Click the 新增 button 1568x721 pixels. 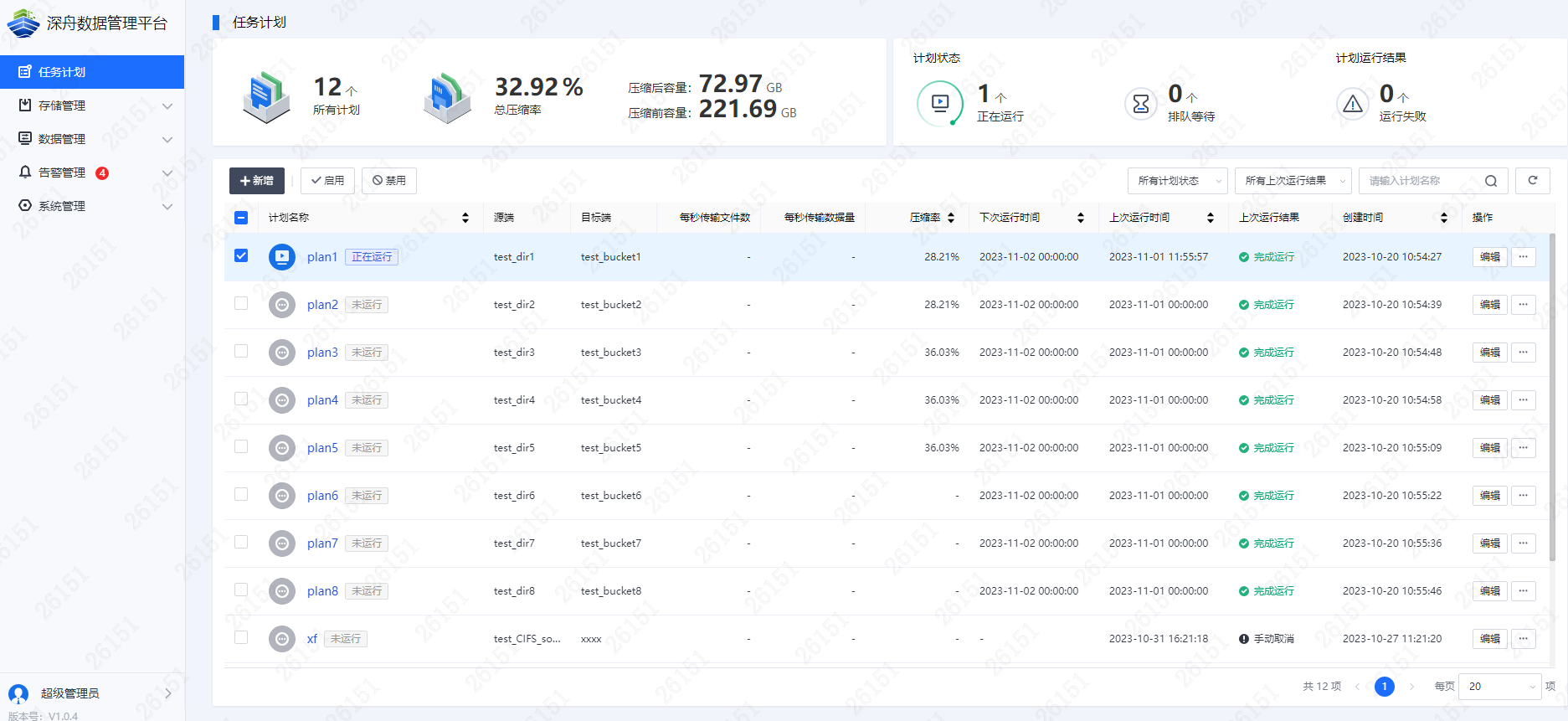[x=256, y=181]
